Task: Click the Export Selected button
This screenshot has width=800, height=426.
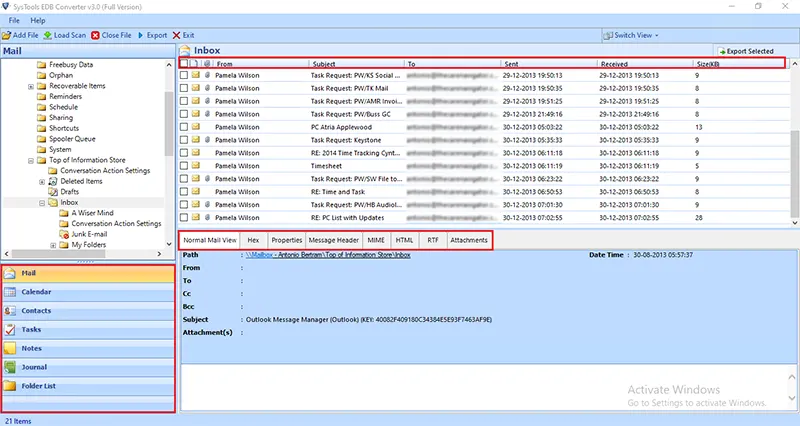Action: click(745, 51)
